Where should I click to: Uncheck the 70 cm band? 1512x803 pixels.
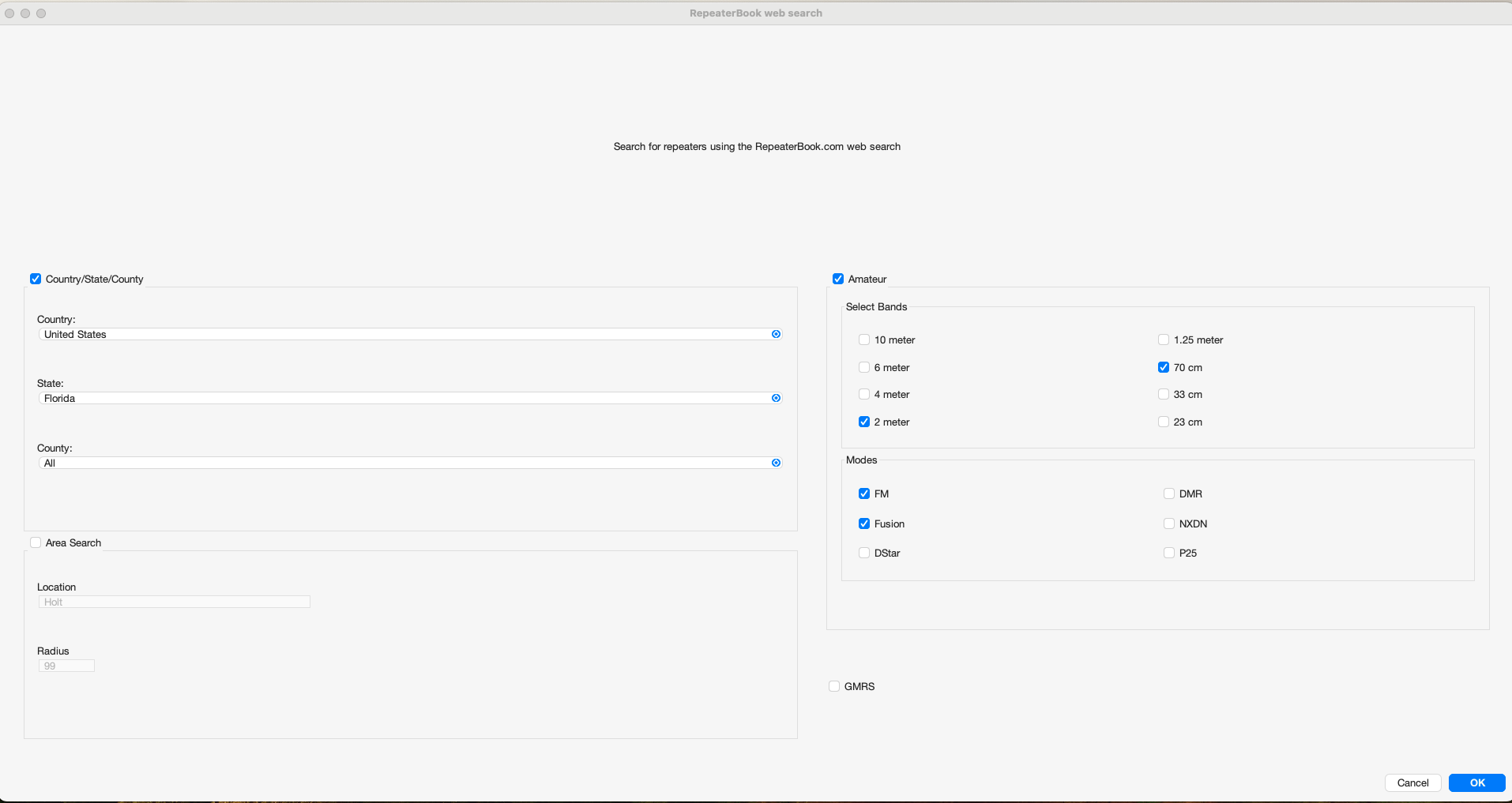[1164, 367]
